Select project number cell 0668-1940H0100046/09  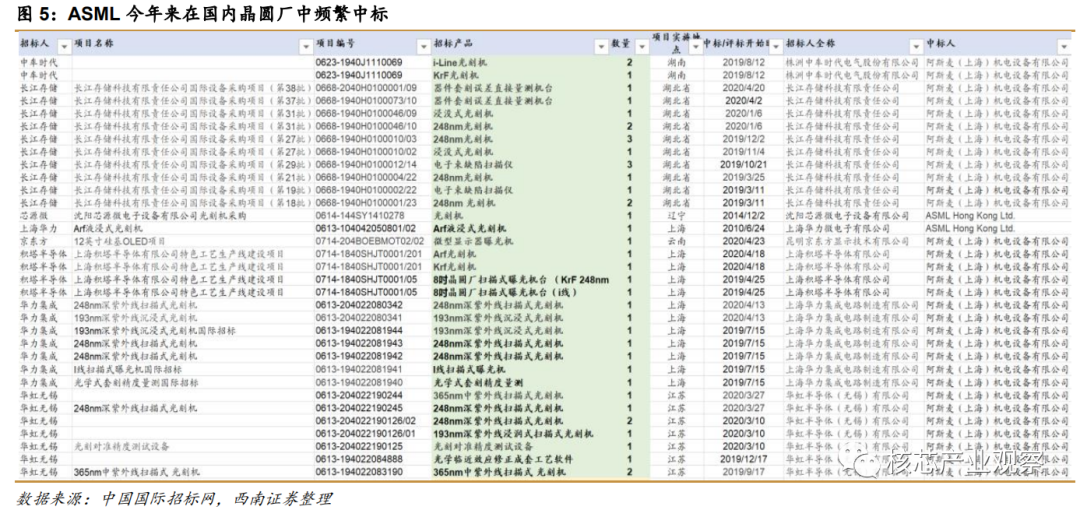[x=366, y=113]
